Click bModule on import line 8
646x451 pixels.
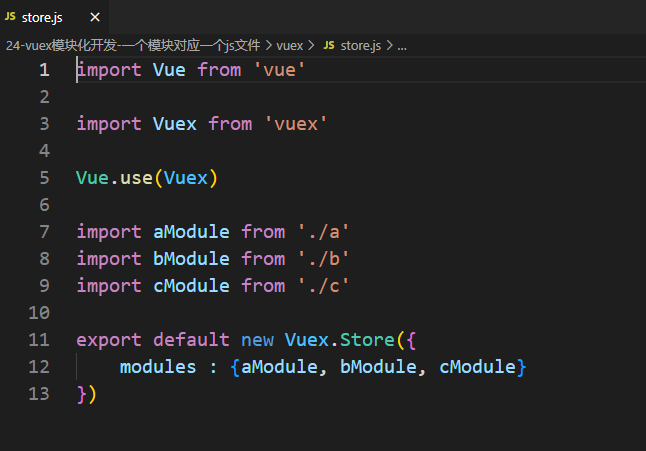tap(191, 259)
